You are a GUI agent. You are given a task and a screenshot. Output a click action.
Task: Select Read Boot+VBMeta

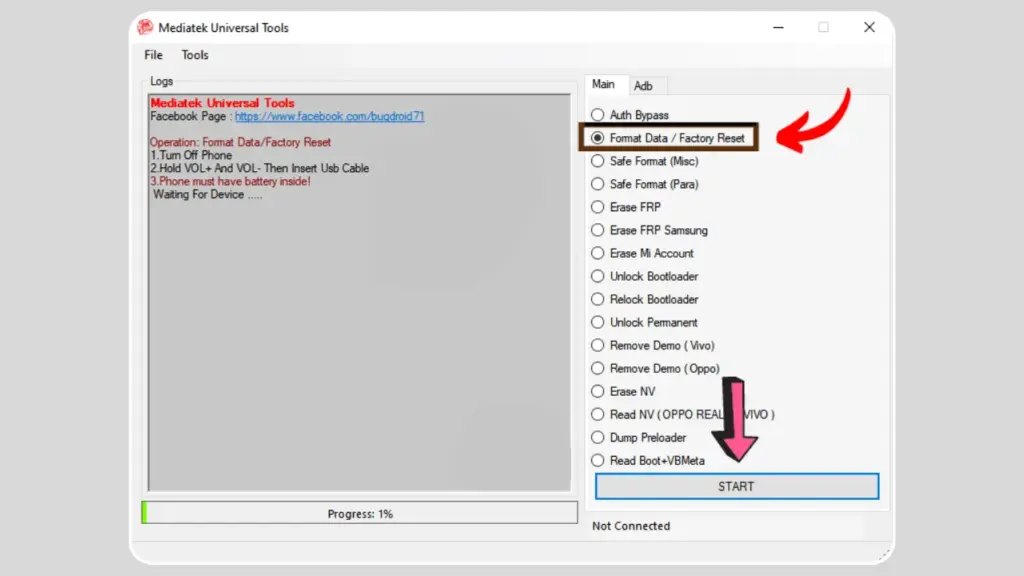[598, 461]
